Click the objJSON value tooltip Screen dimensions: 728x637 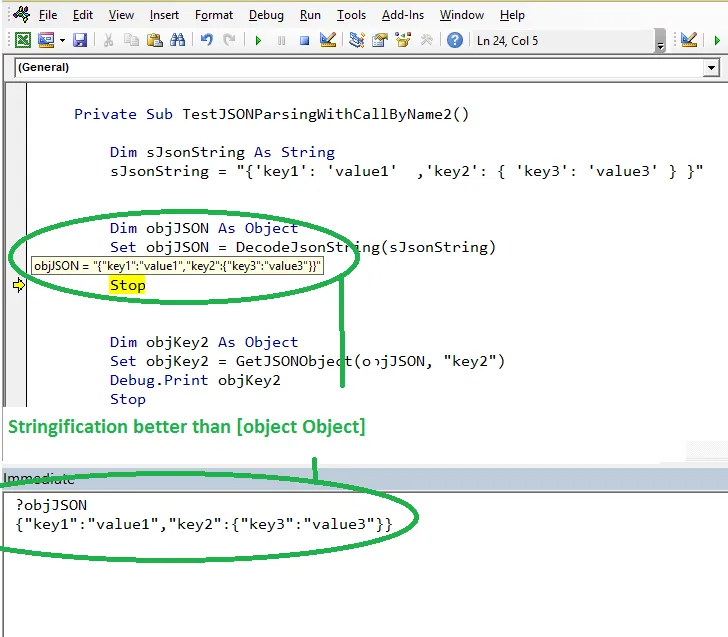177,266
